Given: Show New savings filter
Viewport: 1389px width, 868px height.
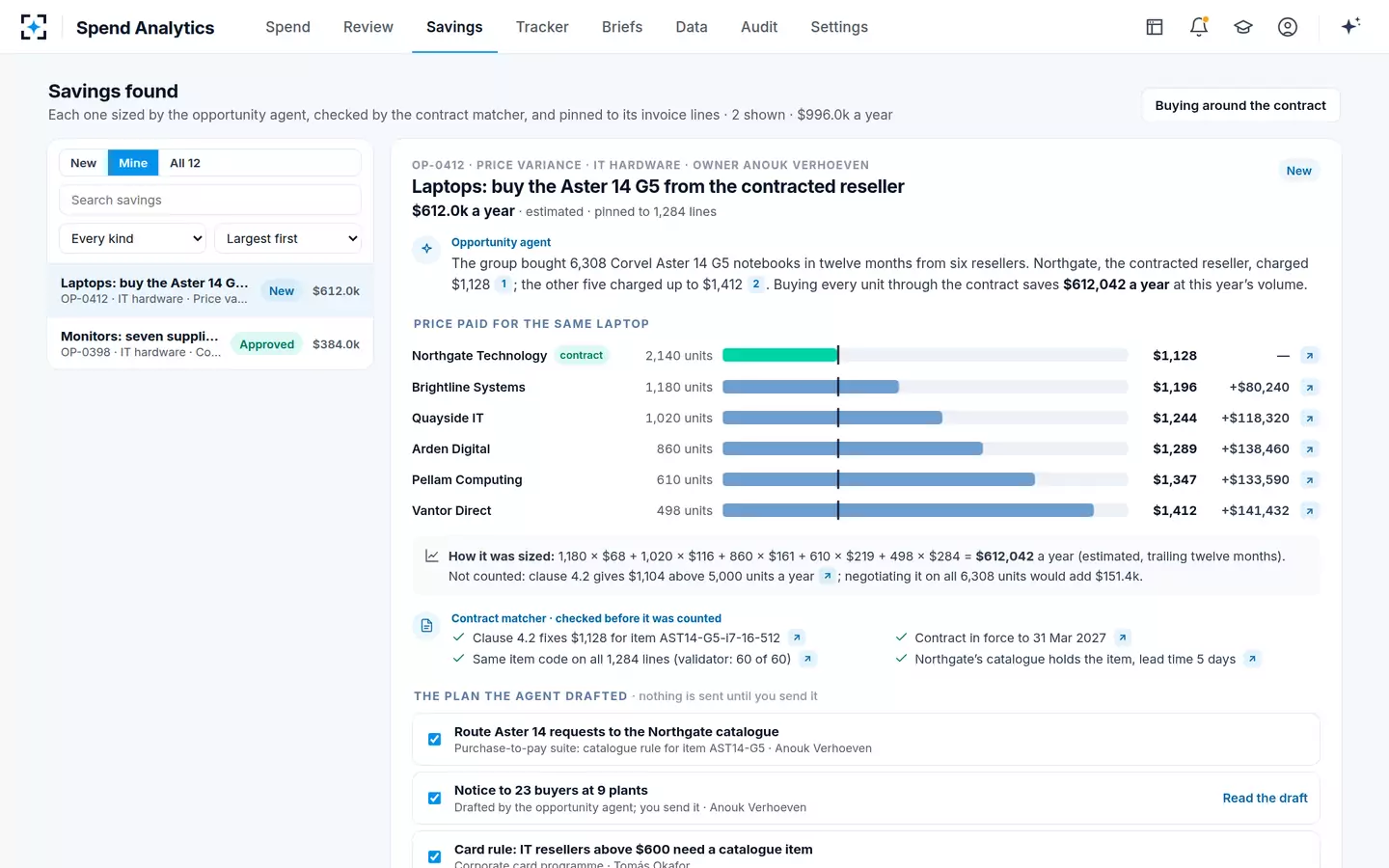Looking at the screenshot, I should click(84, 163).
